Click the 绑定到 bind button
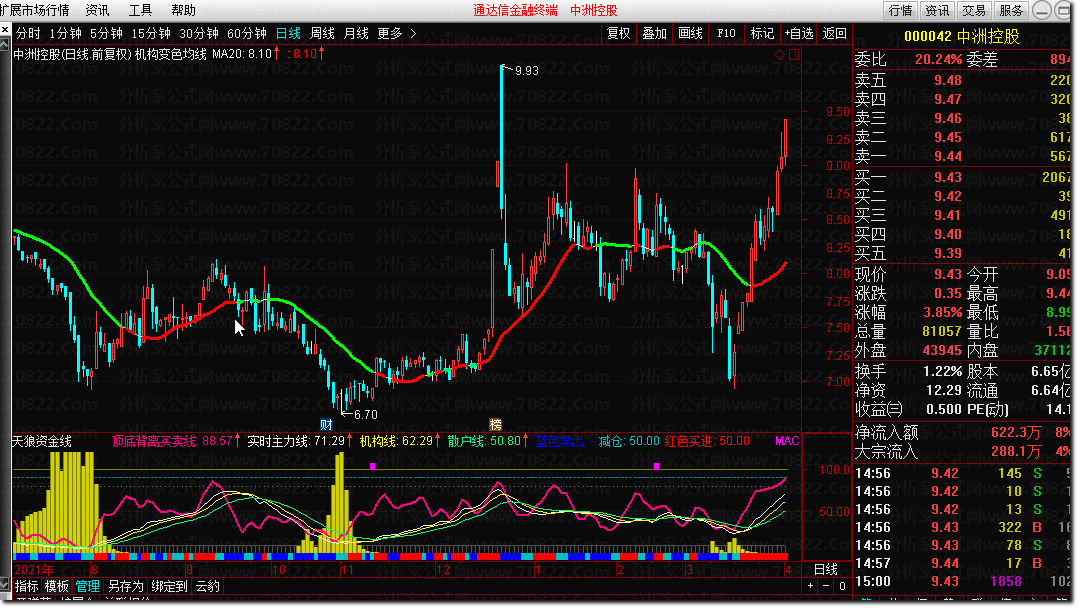 pos(169,586)
